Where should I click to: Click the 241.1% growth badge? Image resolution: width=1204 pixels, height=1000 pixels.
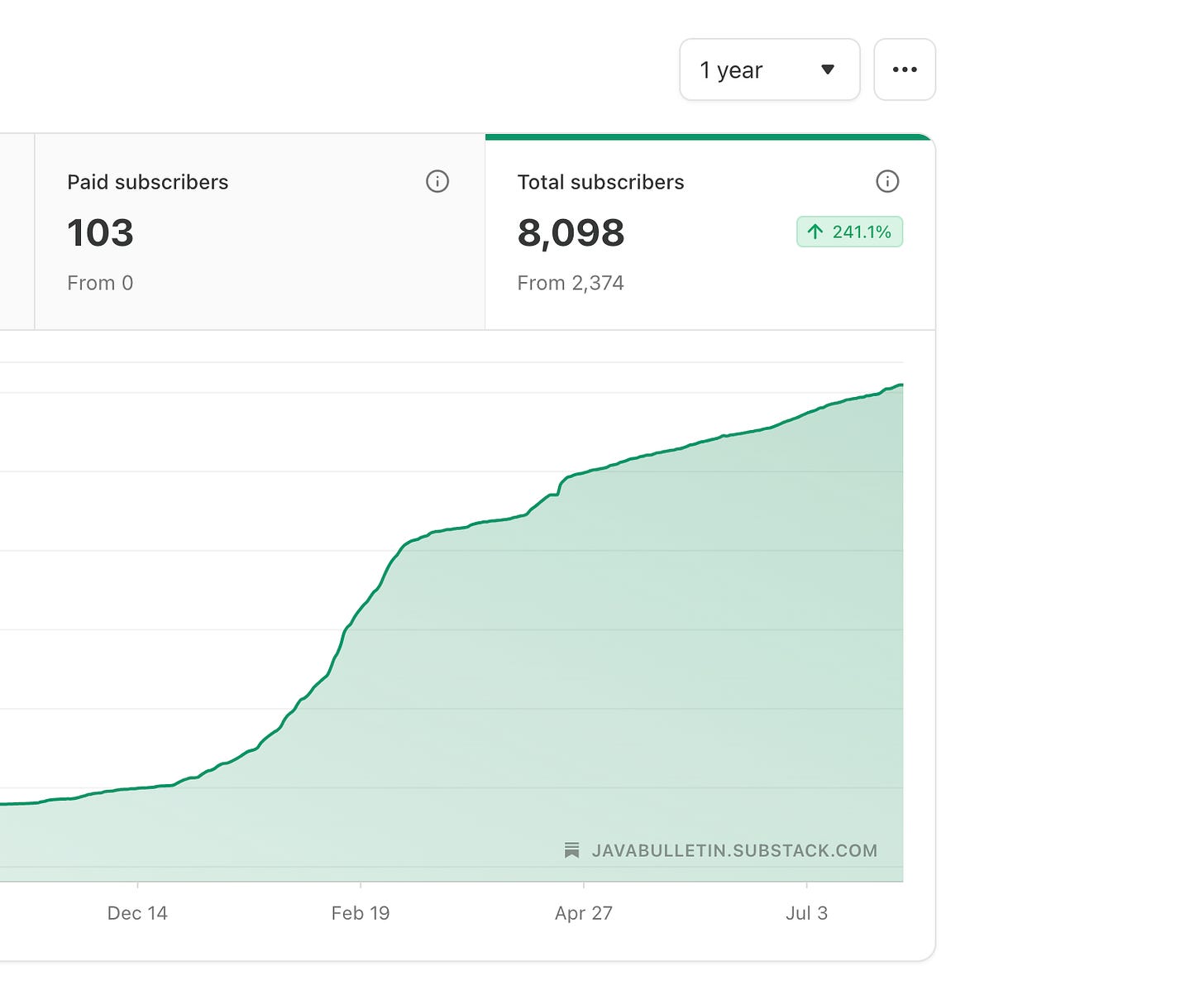pos(849,232)
